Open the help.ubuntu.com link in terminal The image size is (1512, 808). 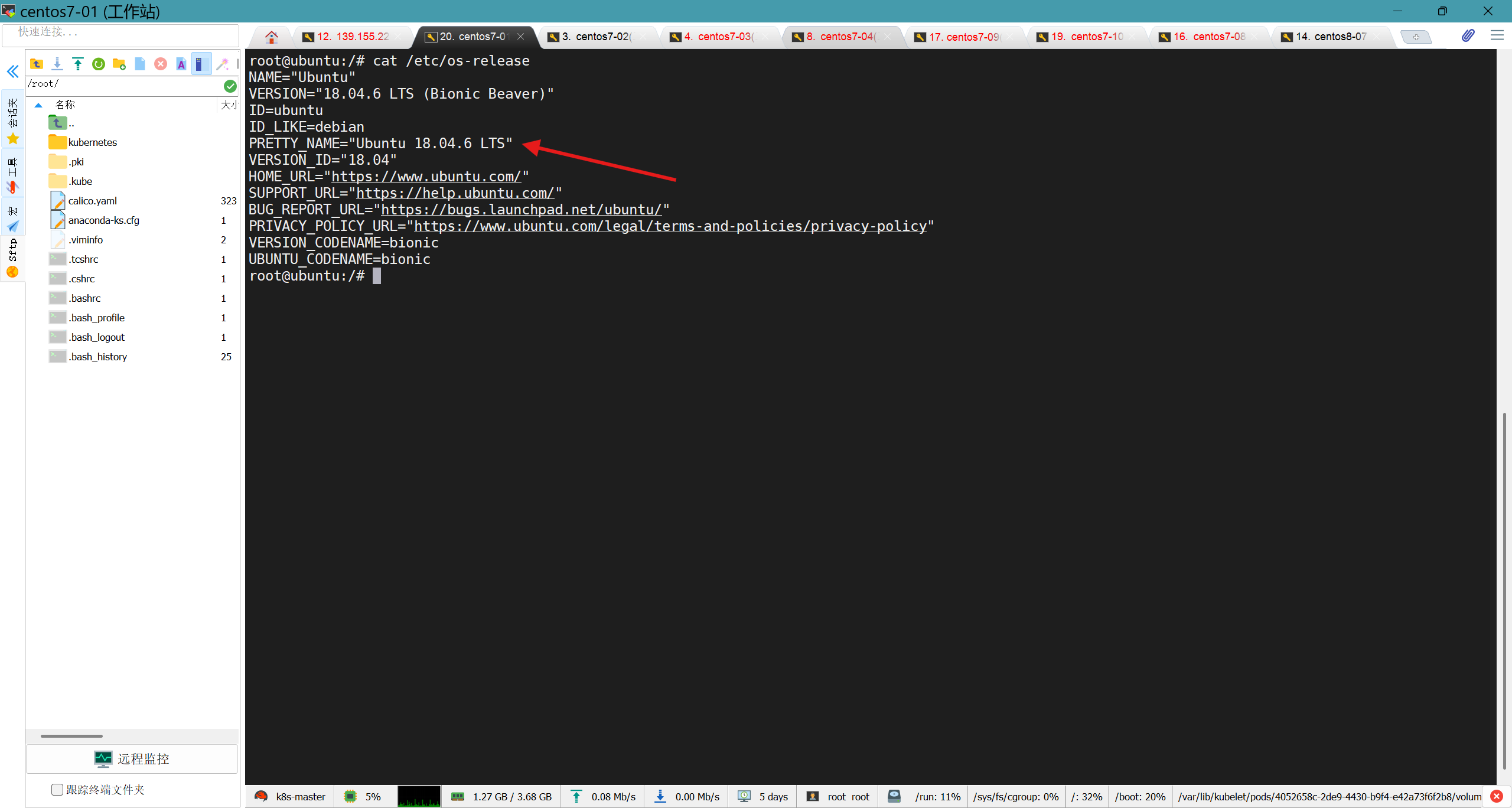click(455, 193)
